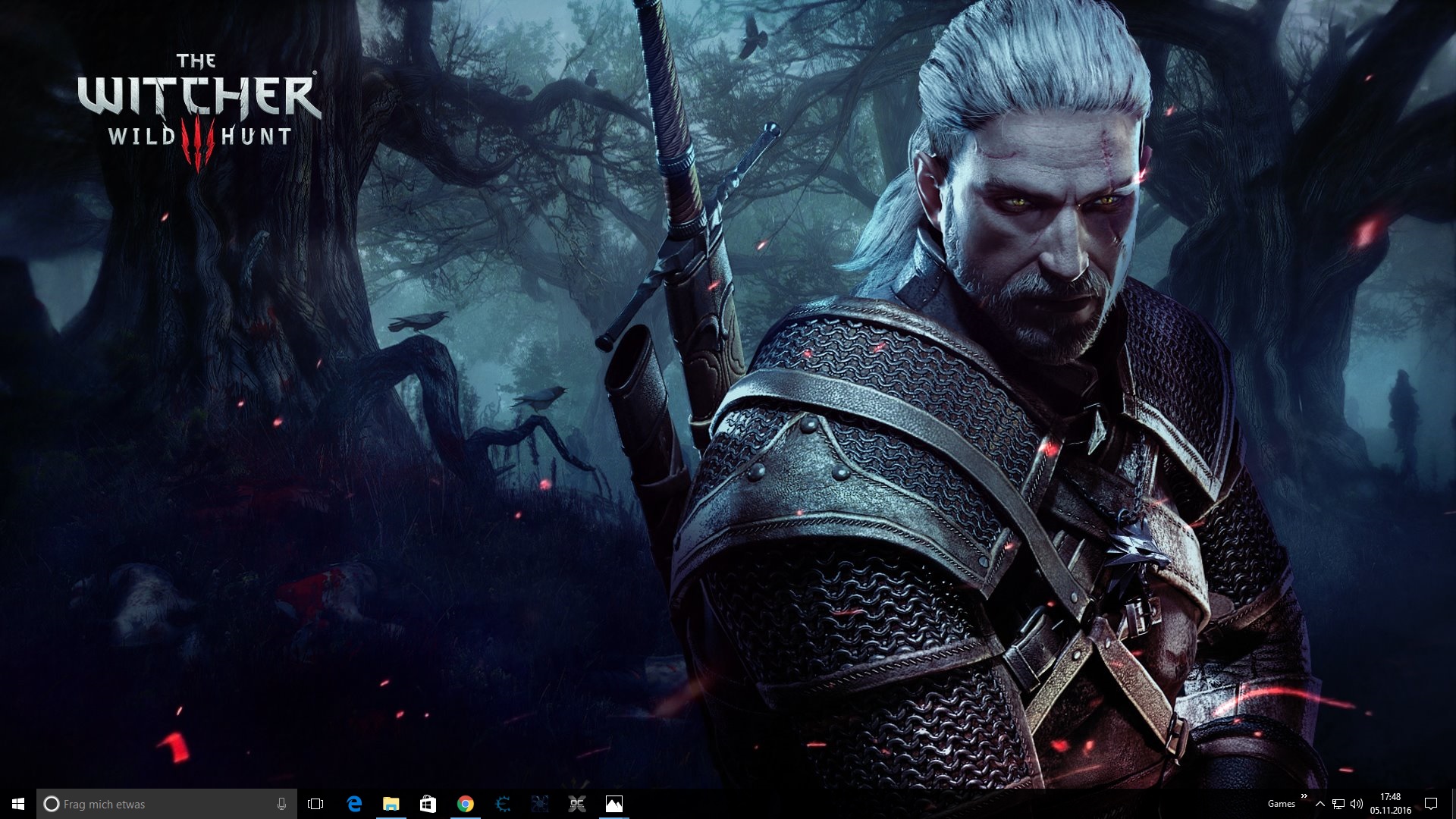1456x819 pixels.
Task: Open the volume control speaker icon
Action: point(1357,804)
